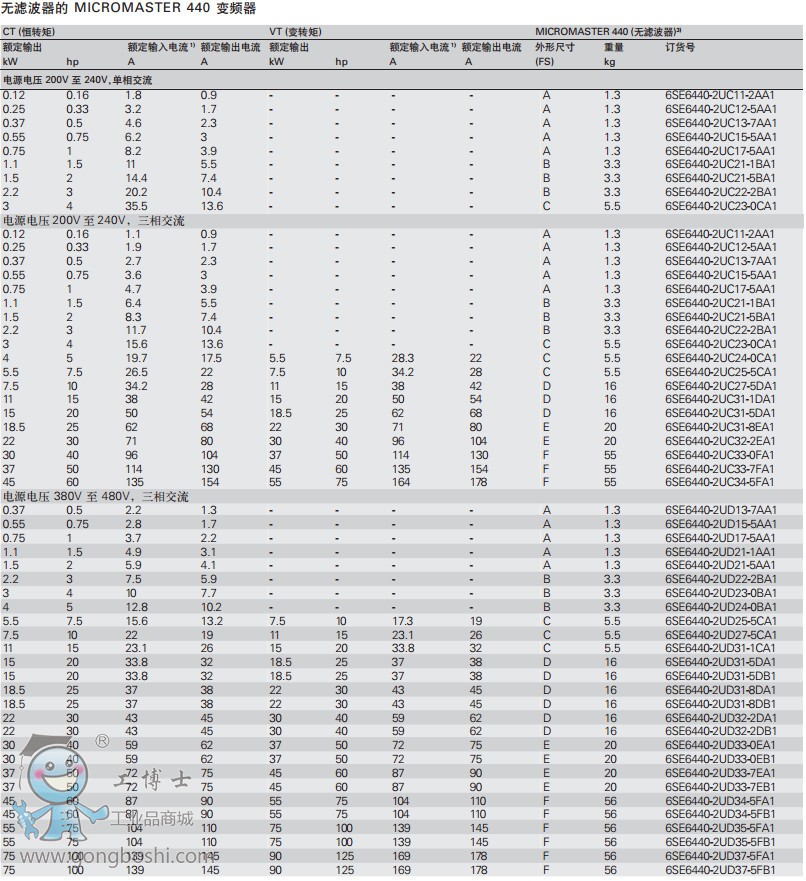The height and width of the screenshot is (881, 806).
Task: Select order number "6SE6440-2UD34-5FA1"
Action: pos(720,801)
